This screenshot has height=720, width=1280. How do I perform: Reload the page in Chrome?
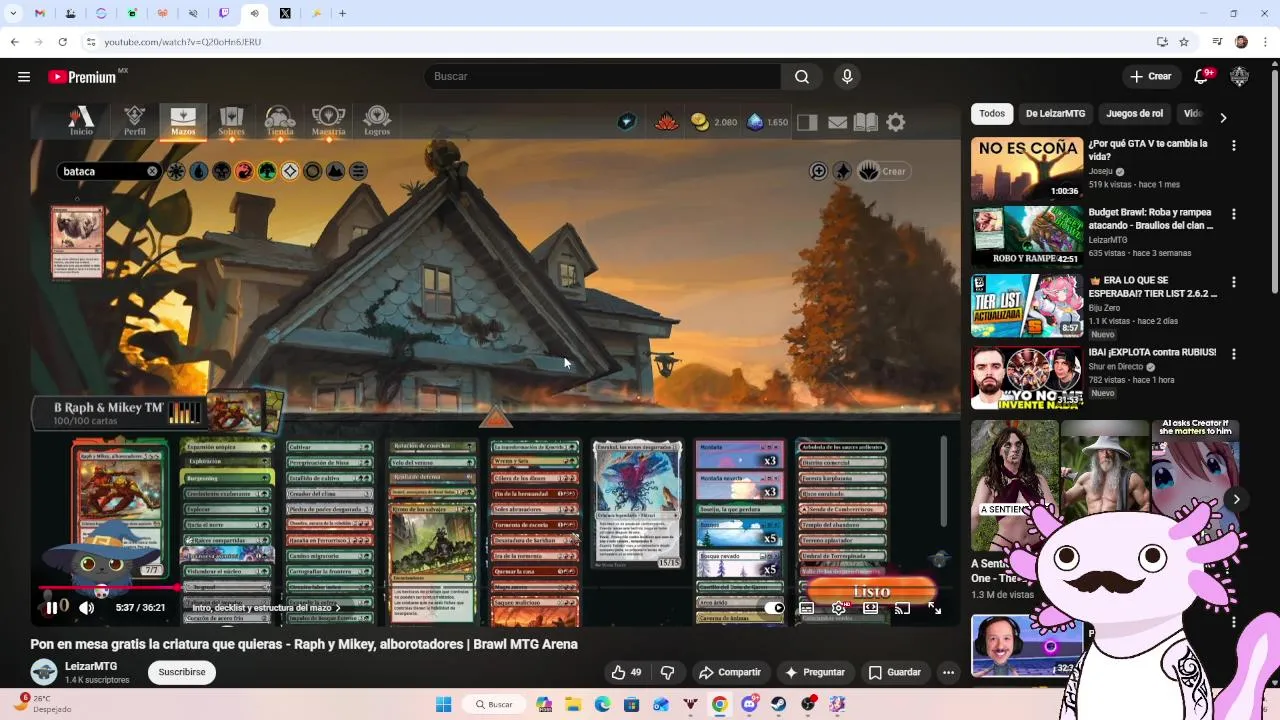point(62,42)
